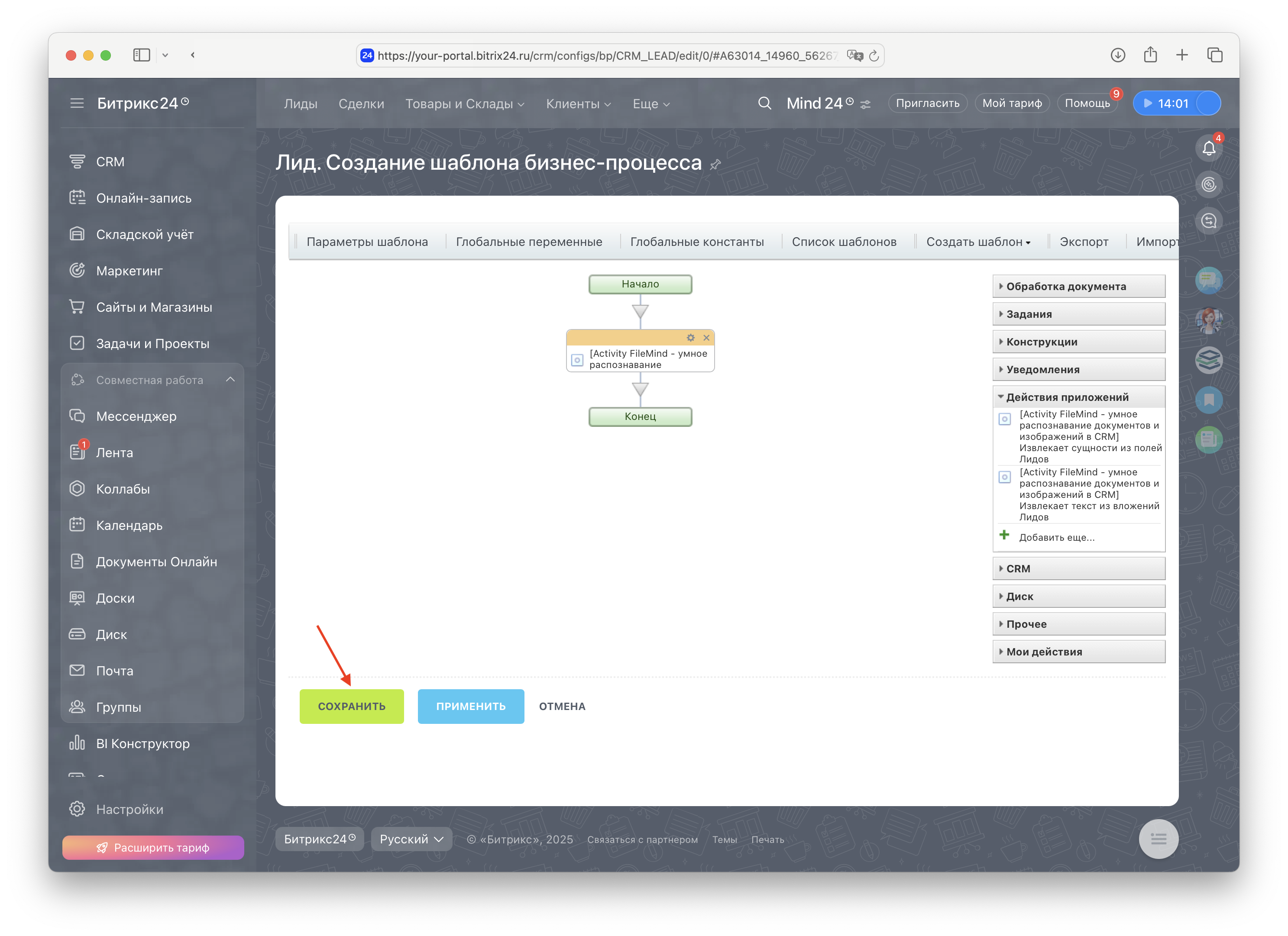Collapse the Совместная работа group
This screenshot has height=936, width=1288.
click(x=230, y=379)
